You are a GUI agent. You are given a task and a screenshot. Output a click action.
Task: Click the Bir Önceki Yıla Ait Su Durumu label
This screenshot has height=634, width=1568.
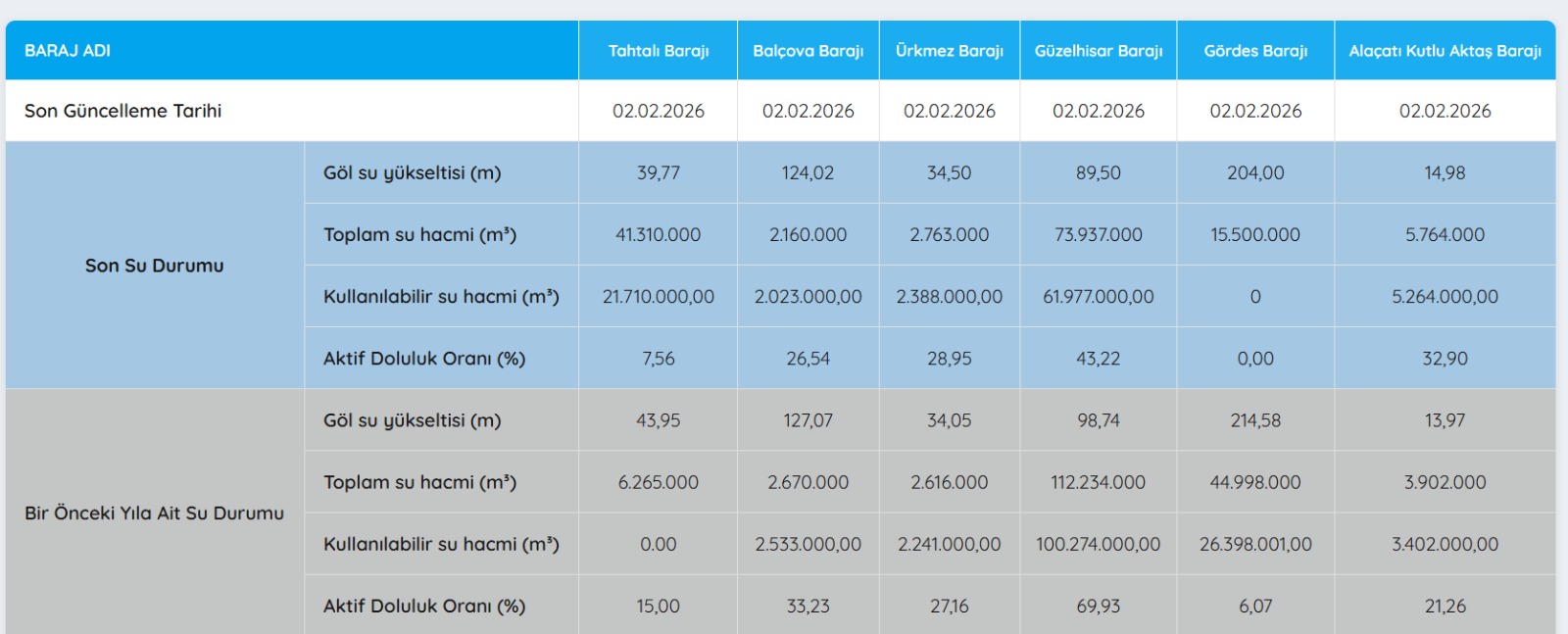tap(154, 513)
